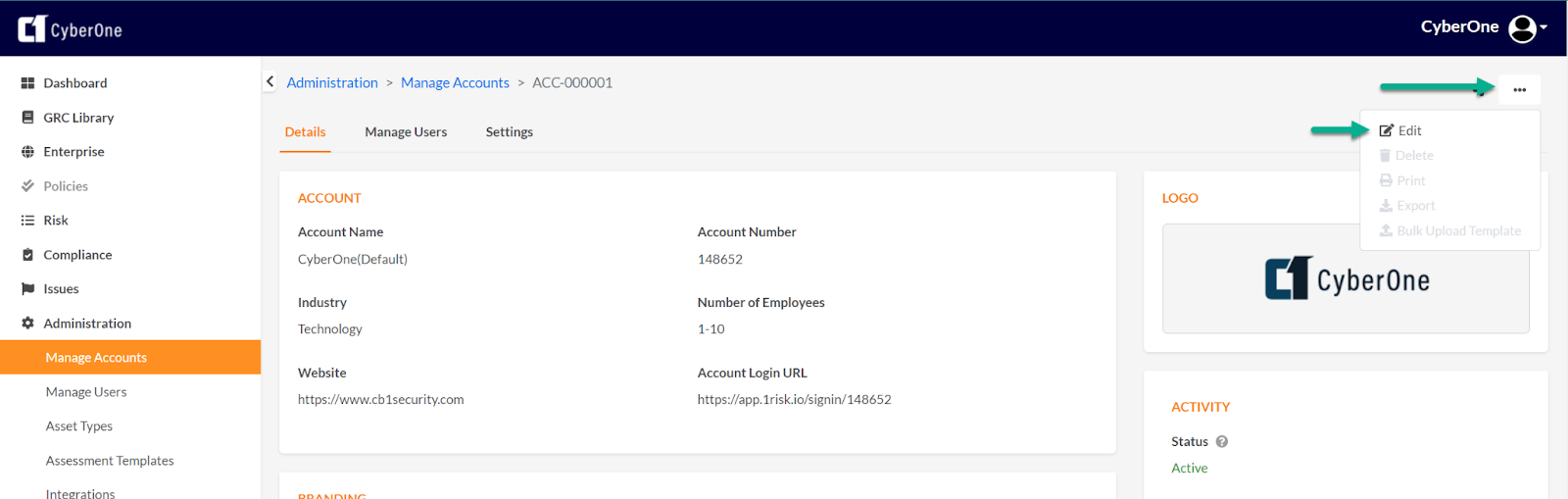Viewport: 1568px width, 499px height.
Task: Click the Policies checkmark icon
Action: coord(27,186)
